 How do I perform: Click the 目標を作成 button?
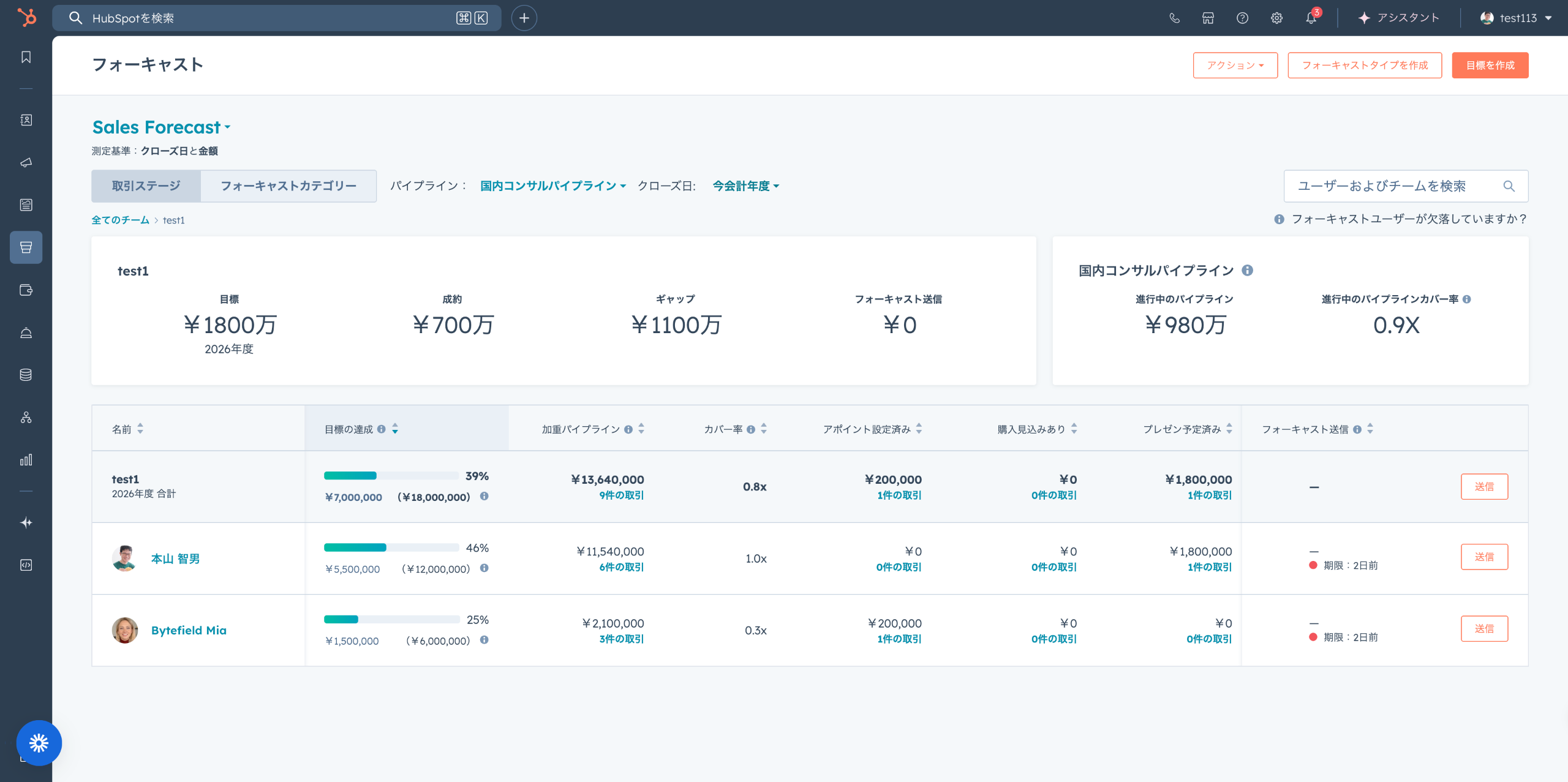tap(1490, 66)
